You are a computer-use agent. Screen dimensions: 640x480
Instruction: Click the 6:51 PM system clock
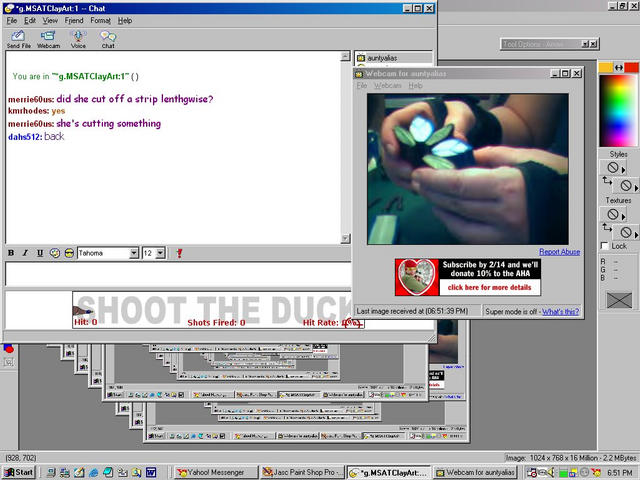620,472
